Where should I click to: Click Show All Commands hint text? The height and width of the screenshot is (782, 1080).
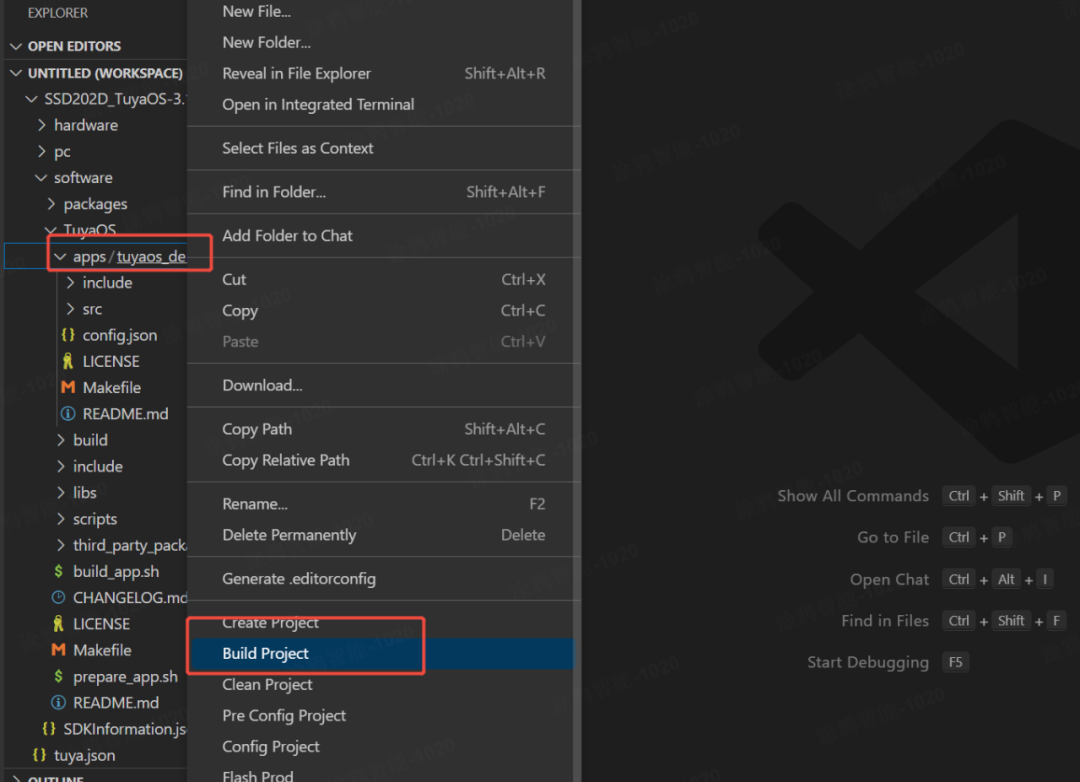click(x=853, y=495)
